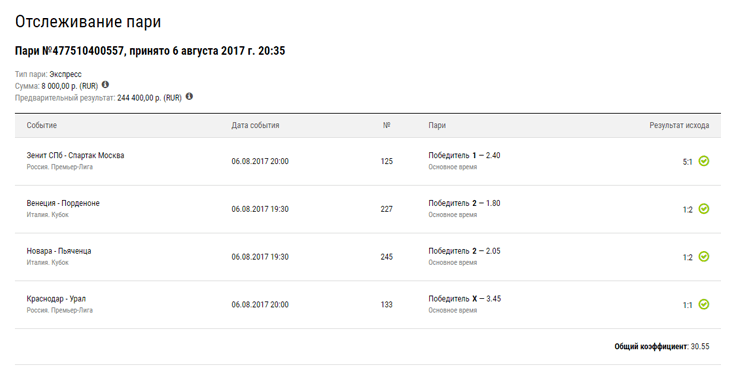Click event number 125
This screenshot has width=730, height=368.
click(386, 161)
